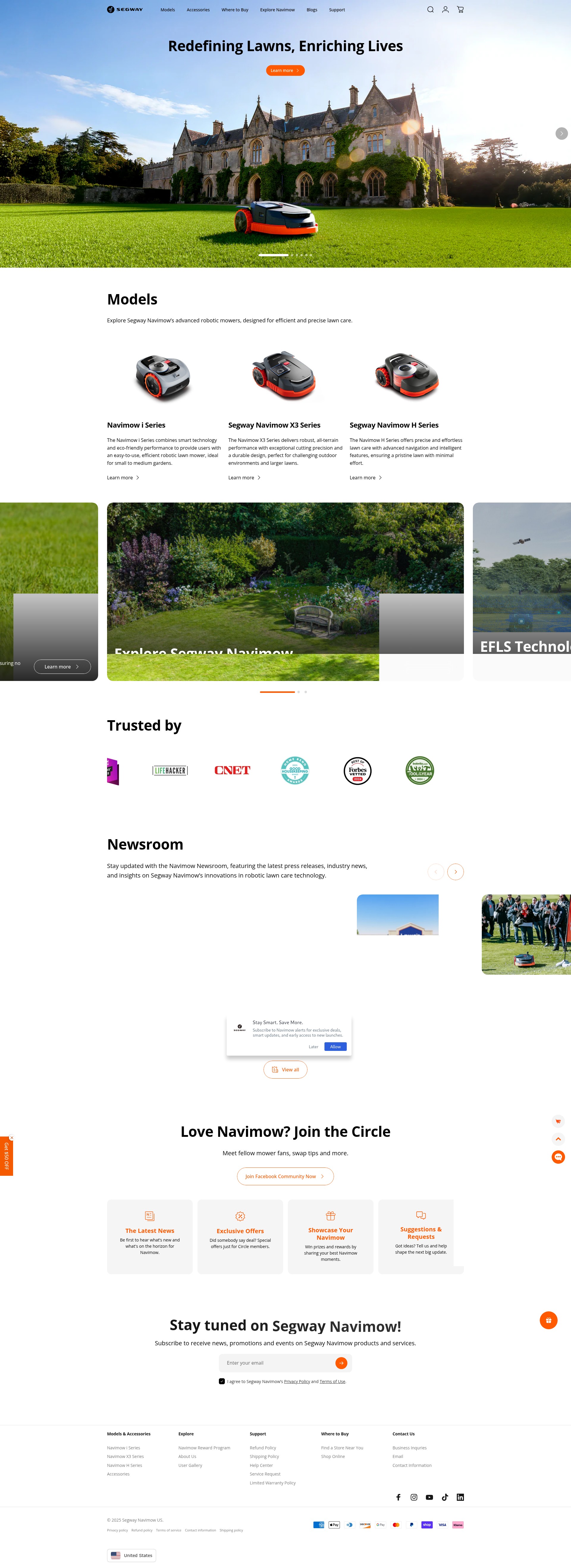Image resolution: width=571 pixels, height=1568 pixels.
Task: Click View all newsroom button
Action: pyautogui.click(x=285, y=1070)
